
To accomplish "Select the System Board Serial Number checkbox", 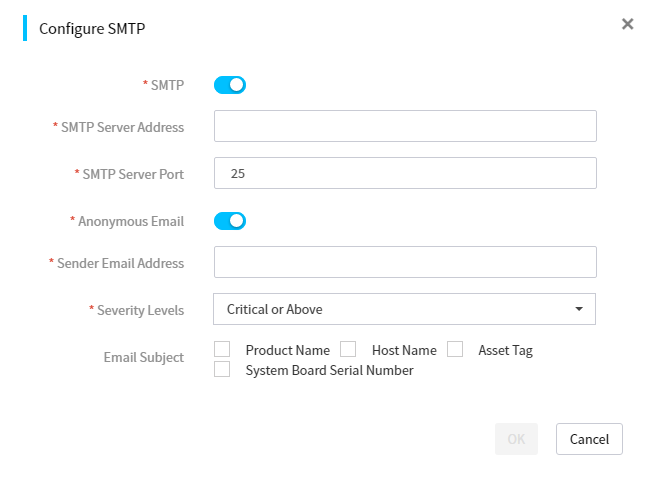I will [x=222, y=369].
